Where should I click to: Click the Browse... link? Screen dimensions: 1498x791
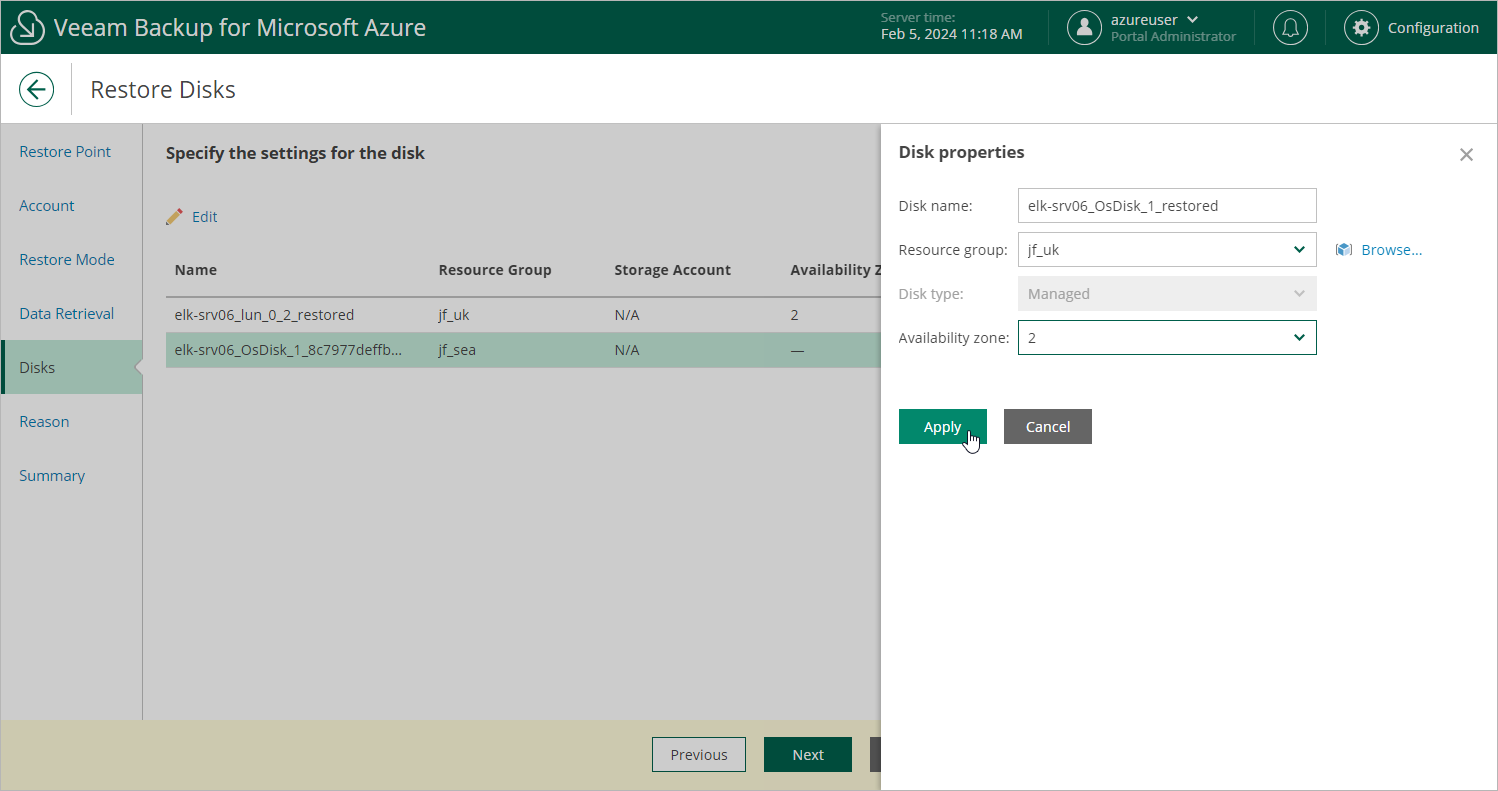click(x=1392, y=250)
